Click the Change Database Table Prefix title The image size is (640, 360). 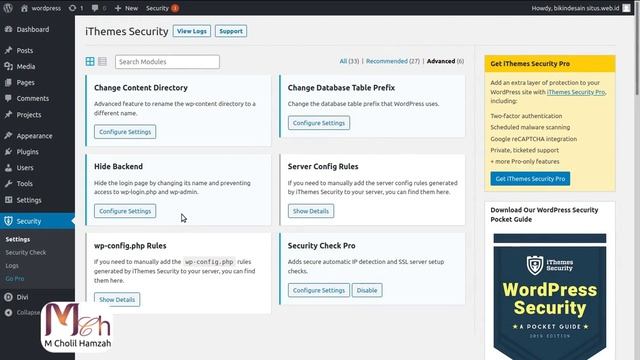coord(341,88)
